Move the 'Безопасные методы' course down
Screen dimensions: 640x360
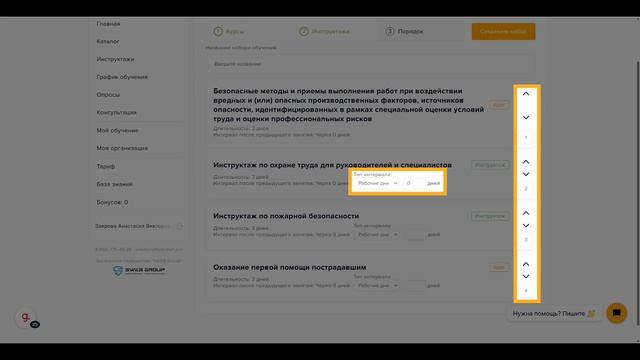click(526, 118)
